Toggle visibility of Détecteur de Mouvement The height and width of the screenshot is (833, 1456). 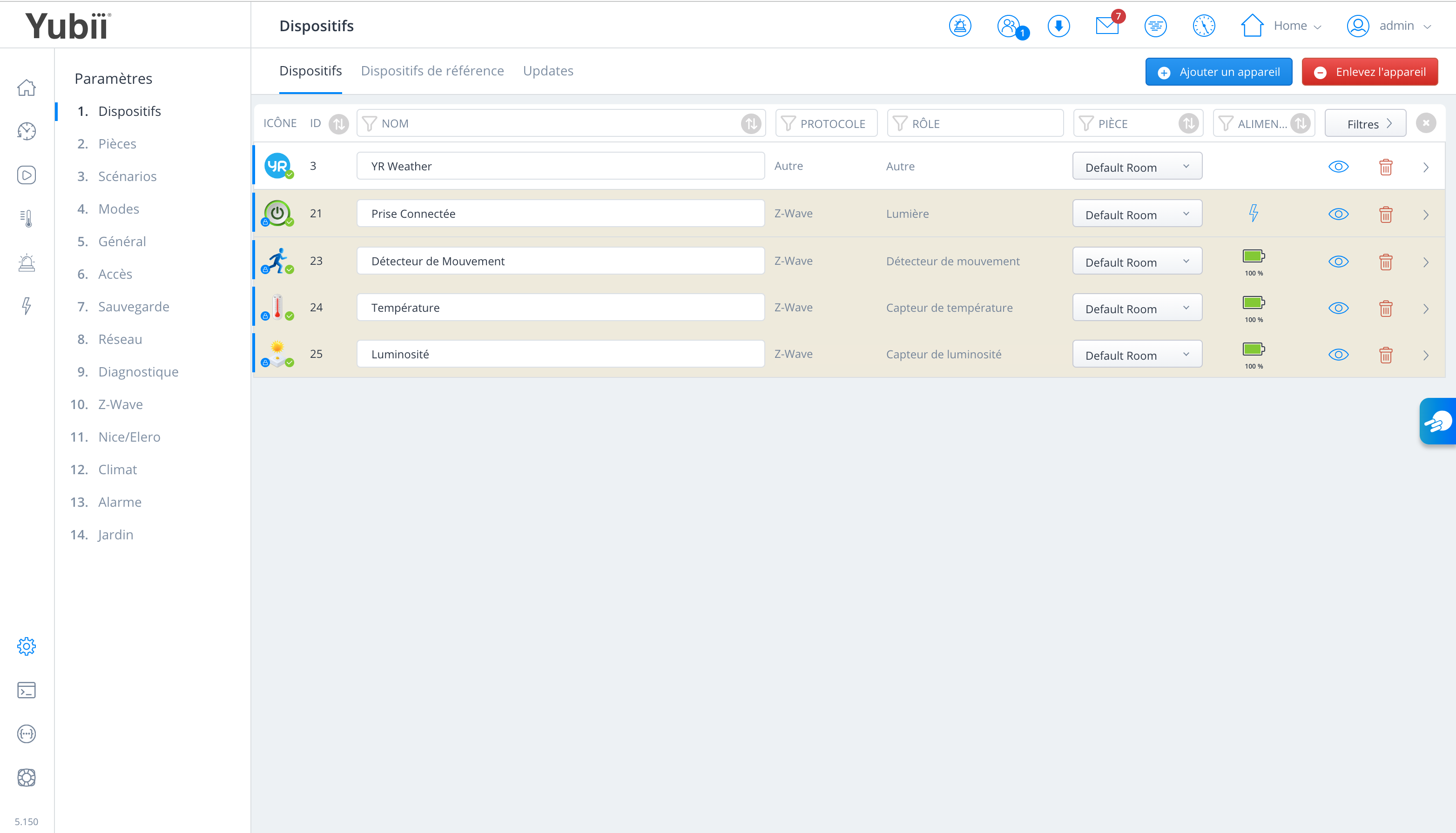pos(1338,262)
